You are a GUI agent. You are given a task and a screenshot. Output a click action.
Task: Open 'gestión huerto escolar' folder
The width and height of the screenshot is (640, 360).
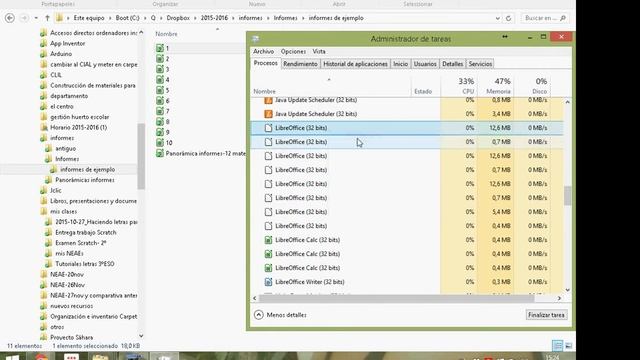[x=80, y=117]
